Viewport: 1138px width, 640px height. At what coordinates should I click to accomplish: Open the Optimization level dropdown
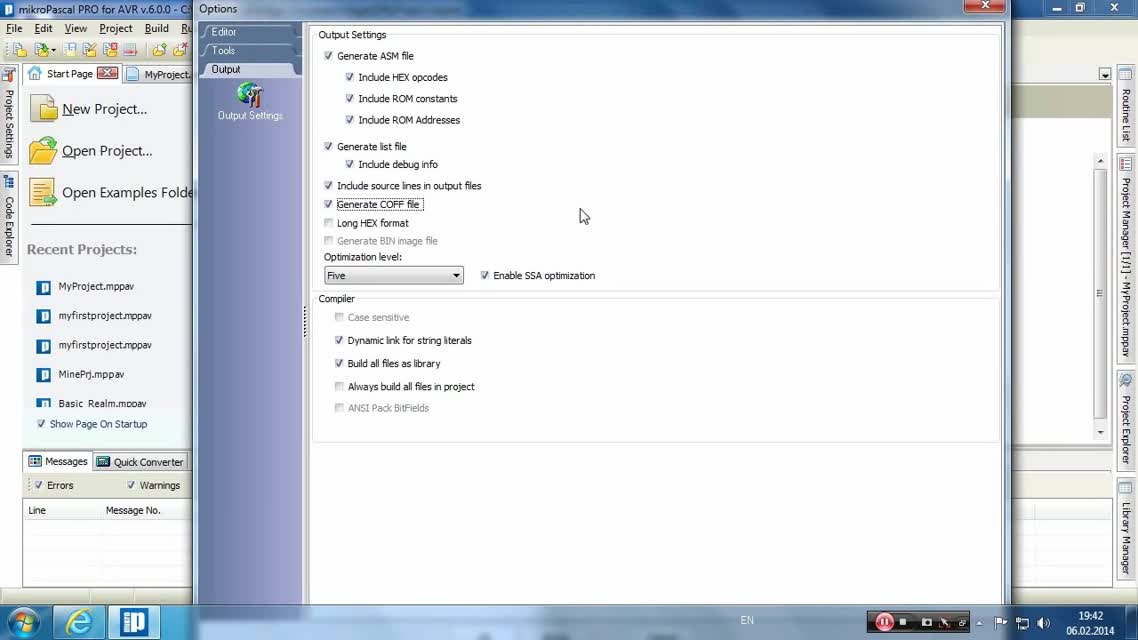[393, 276]
